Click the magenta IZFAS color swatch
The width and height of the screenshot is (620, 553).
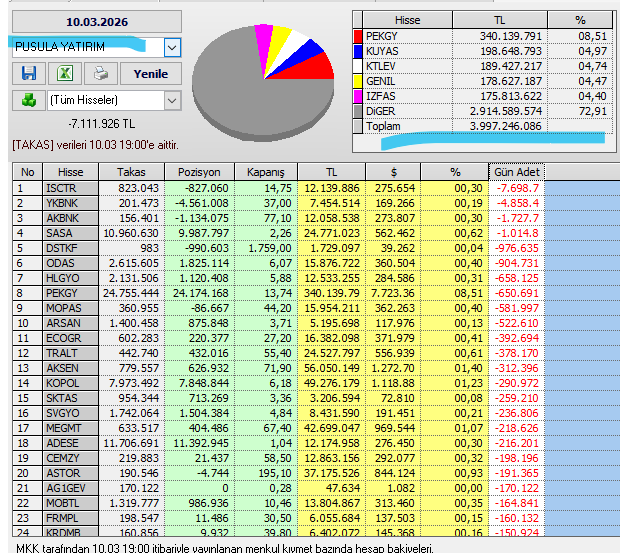(358, 96)
